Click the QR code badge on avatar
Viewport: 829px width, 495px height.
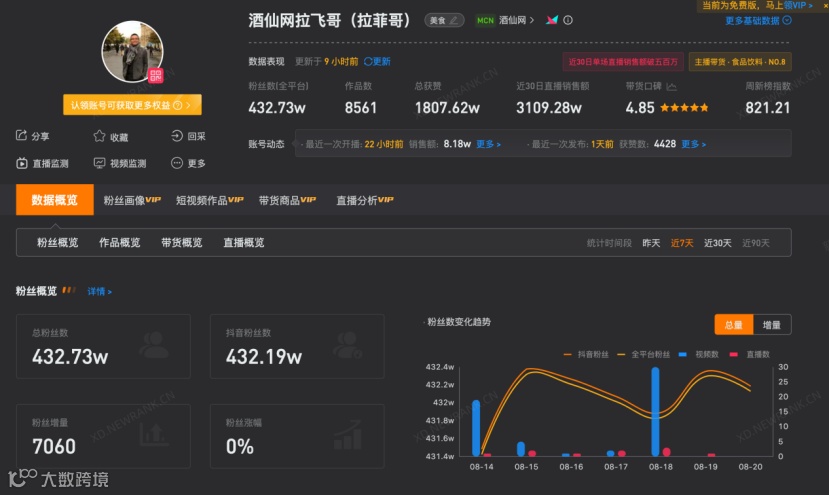point(155,76)
